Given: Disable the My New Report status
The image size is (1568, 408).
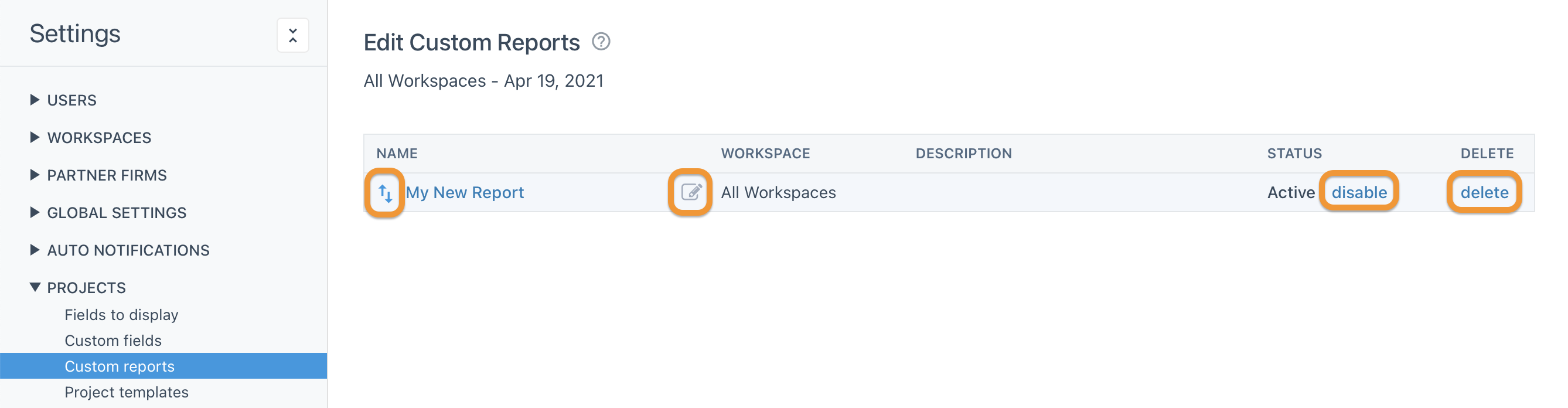Looking at the screenshot, I should click(1359, 192).
